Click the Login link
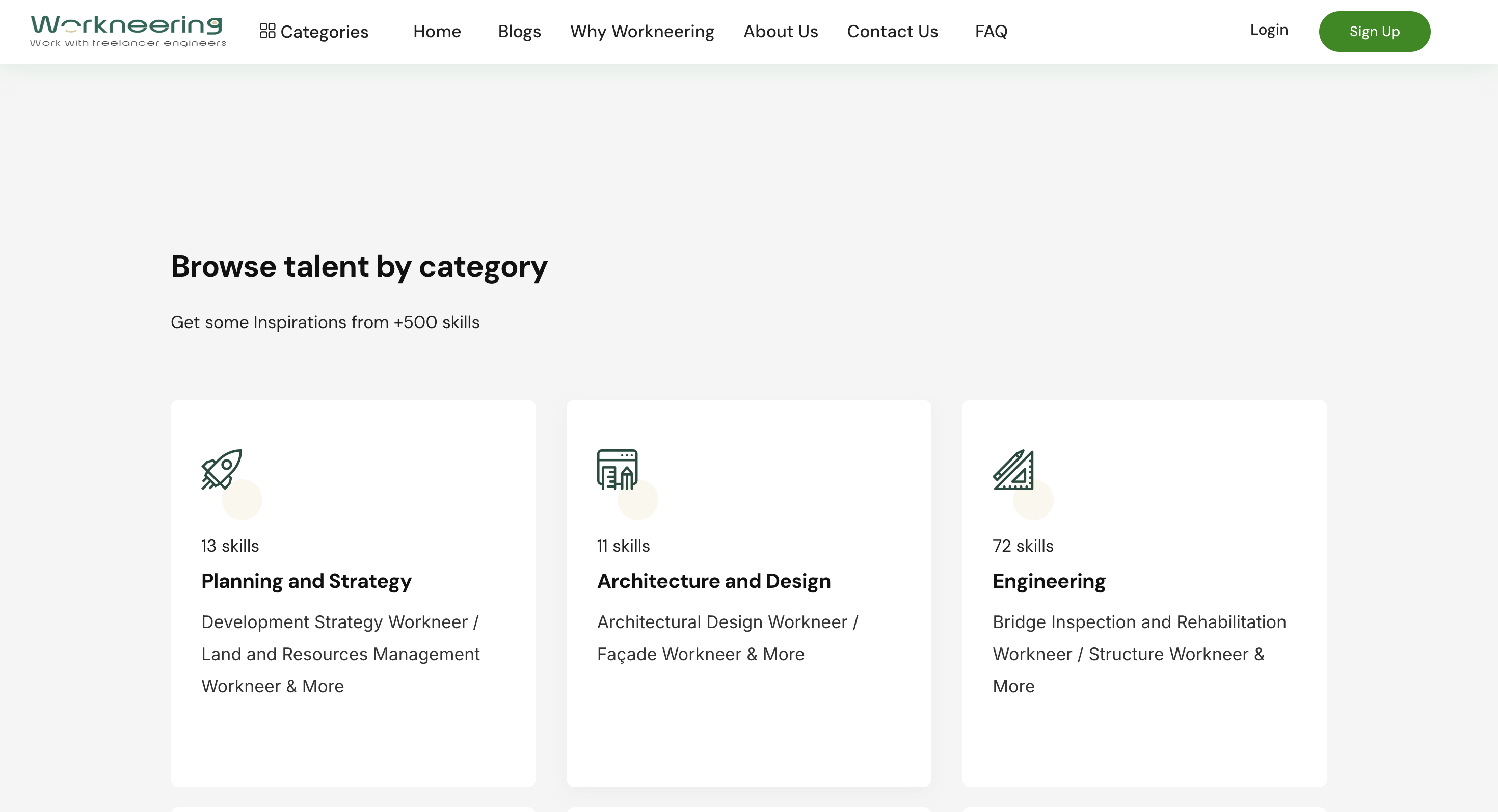Image resolution: width=1498 pixels, height=812 pixels. pyautogui.click(x=1269, y=30)
